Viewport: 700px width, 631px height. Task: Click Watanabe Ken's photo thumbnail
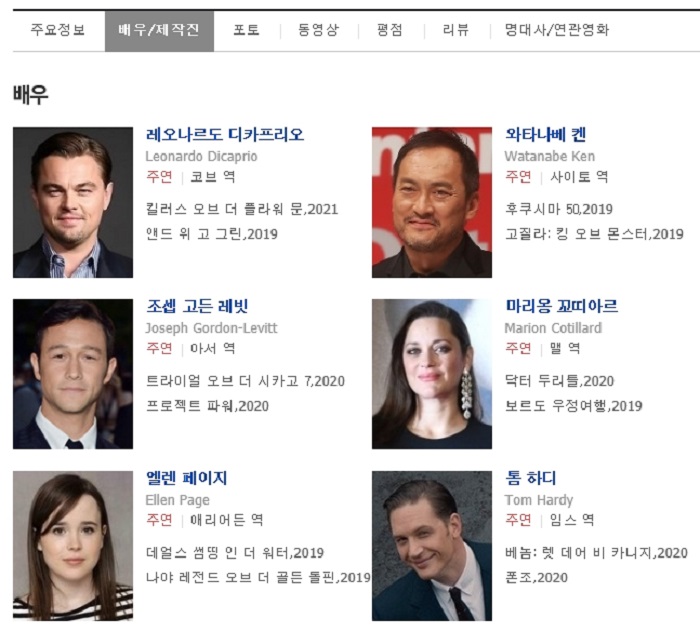coord(432,202)
